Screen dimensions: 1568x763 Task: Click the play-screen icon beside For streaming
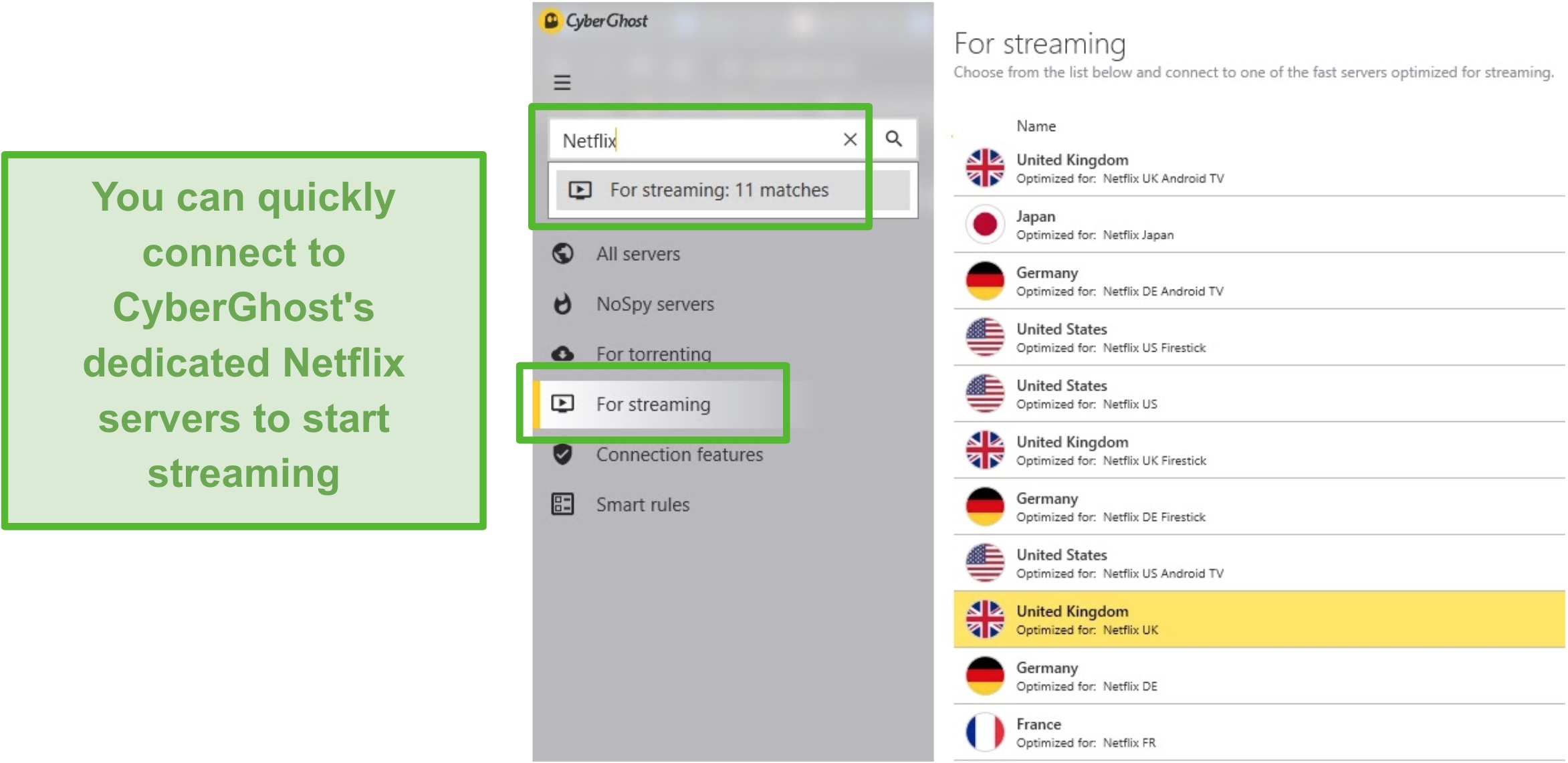click(x=562, y=404)
